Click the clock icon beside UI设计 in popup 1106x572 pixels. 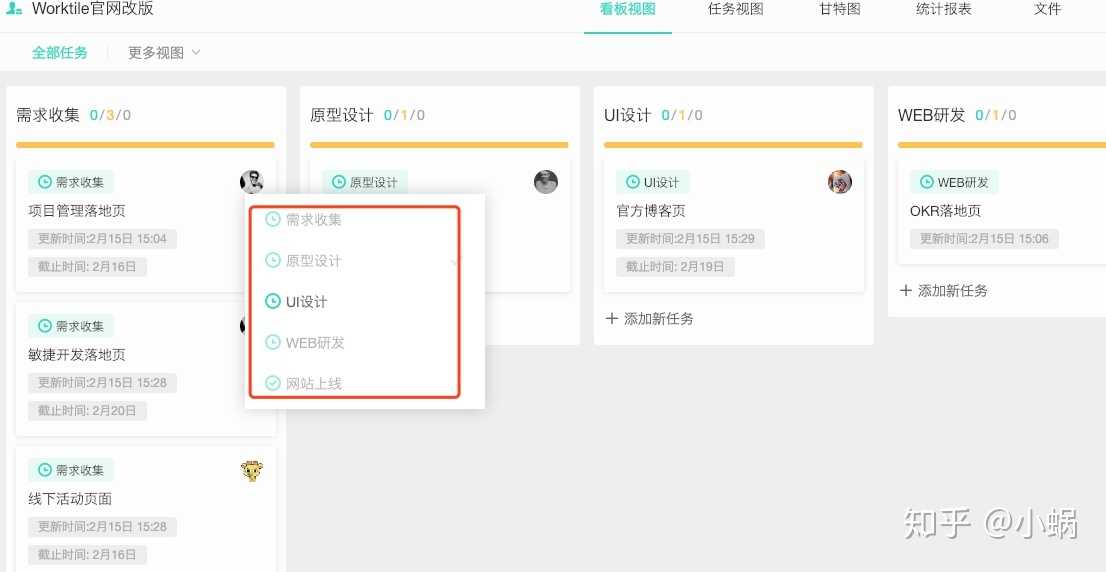coord(272,302)
